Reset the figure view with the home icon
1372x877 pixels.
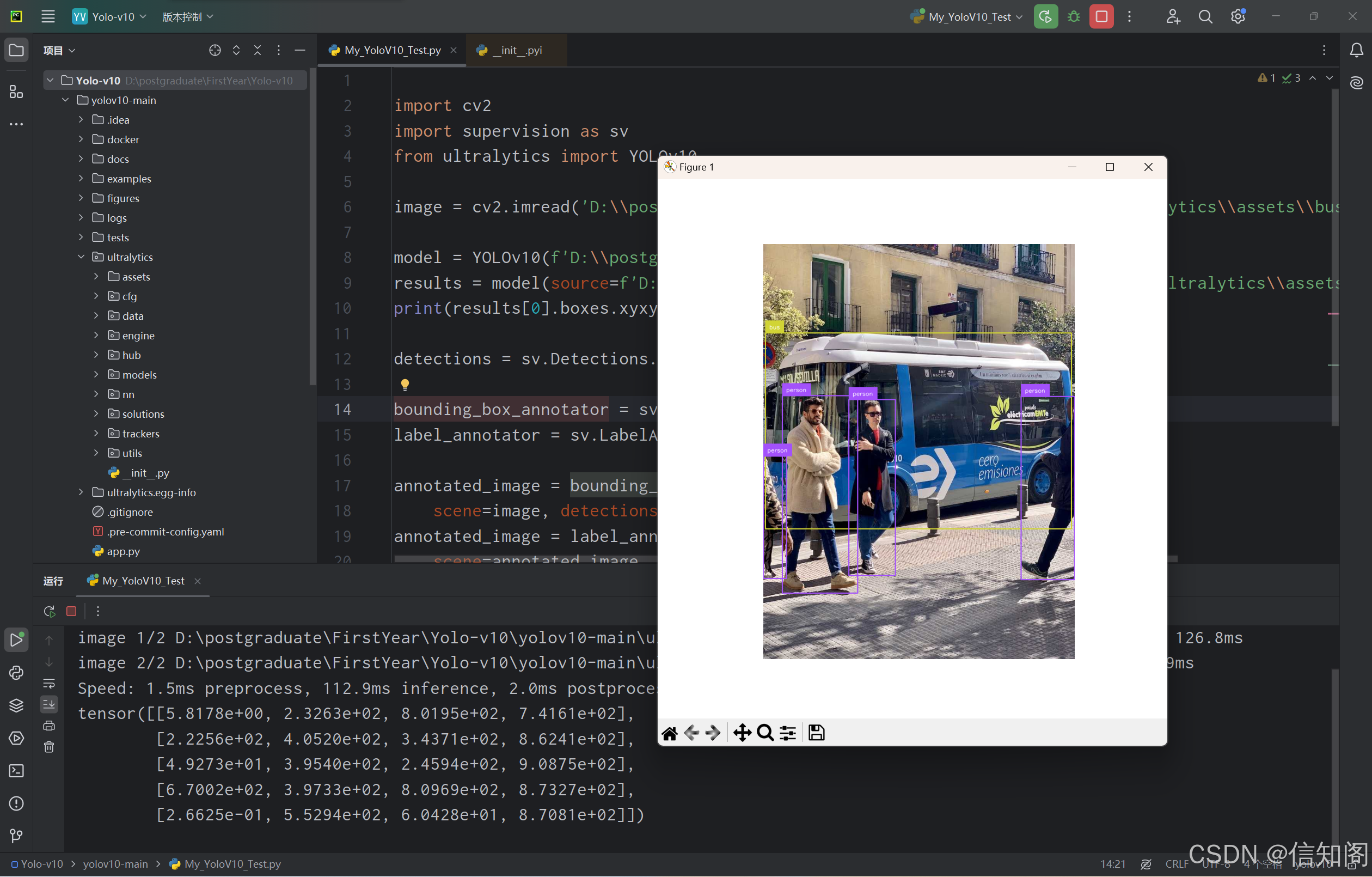click(670, 732)
